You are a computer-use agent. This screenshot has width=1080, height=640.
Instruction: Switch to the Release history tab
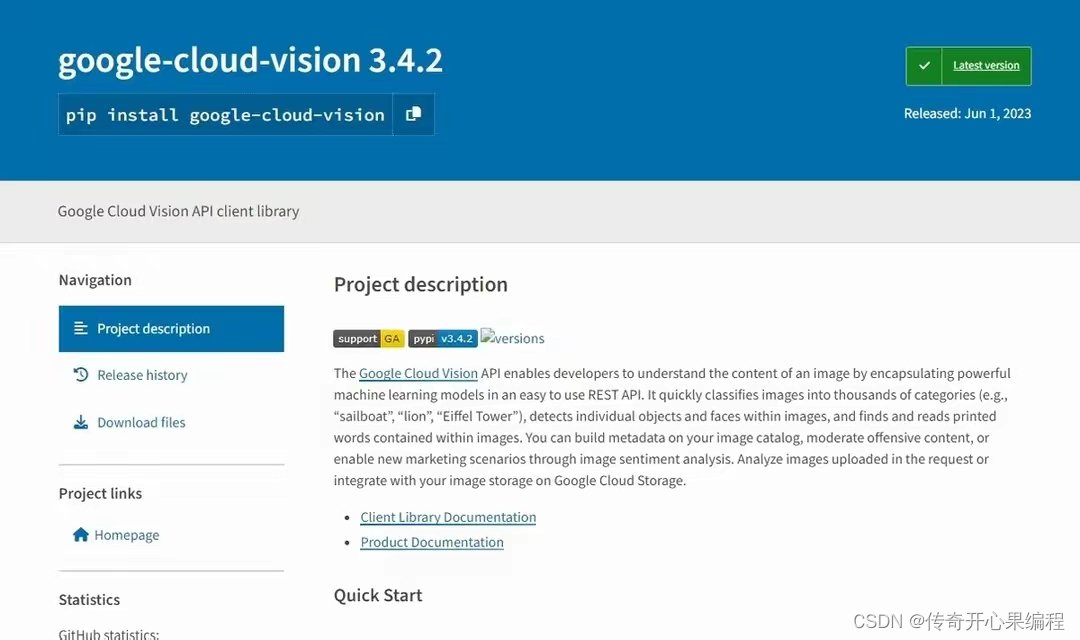click(142, 375)
